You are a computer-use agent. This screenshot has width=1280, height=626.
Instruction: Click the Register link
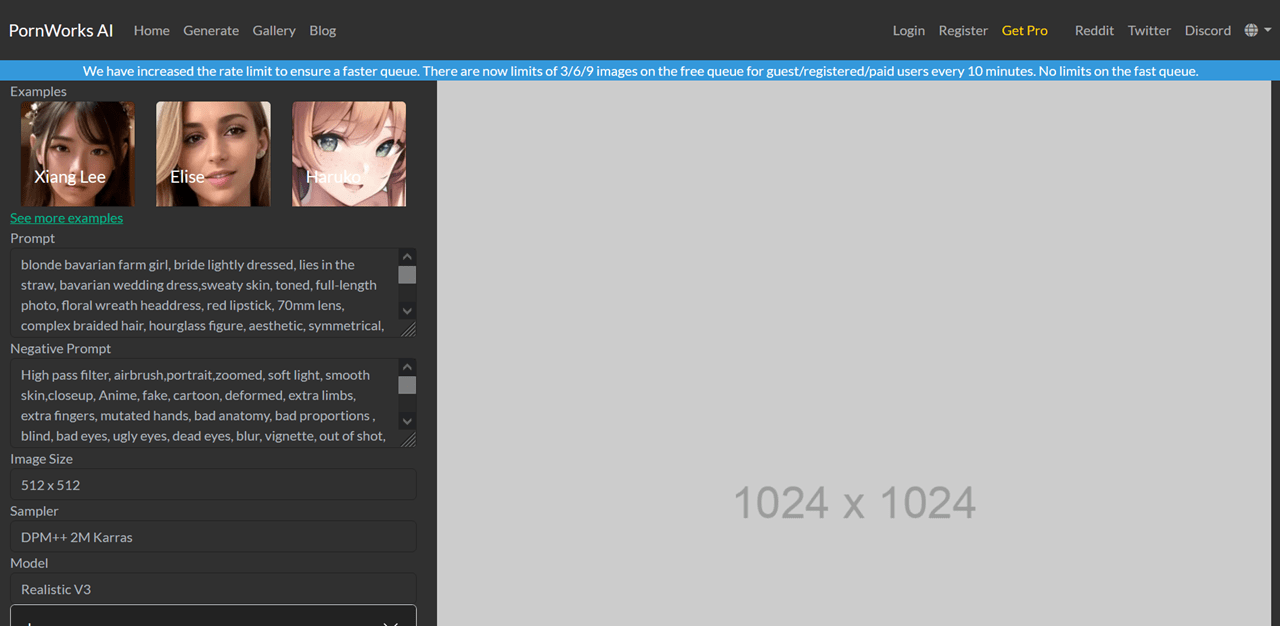963,30
